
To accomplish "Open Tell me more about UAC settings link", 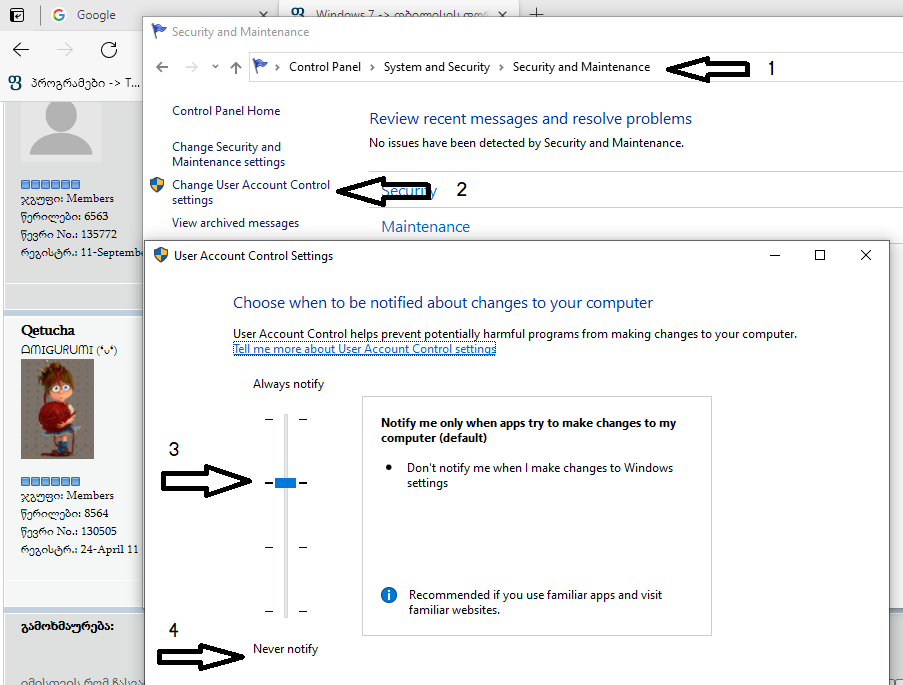I will tap(364, 349).
